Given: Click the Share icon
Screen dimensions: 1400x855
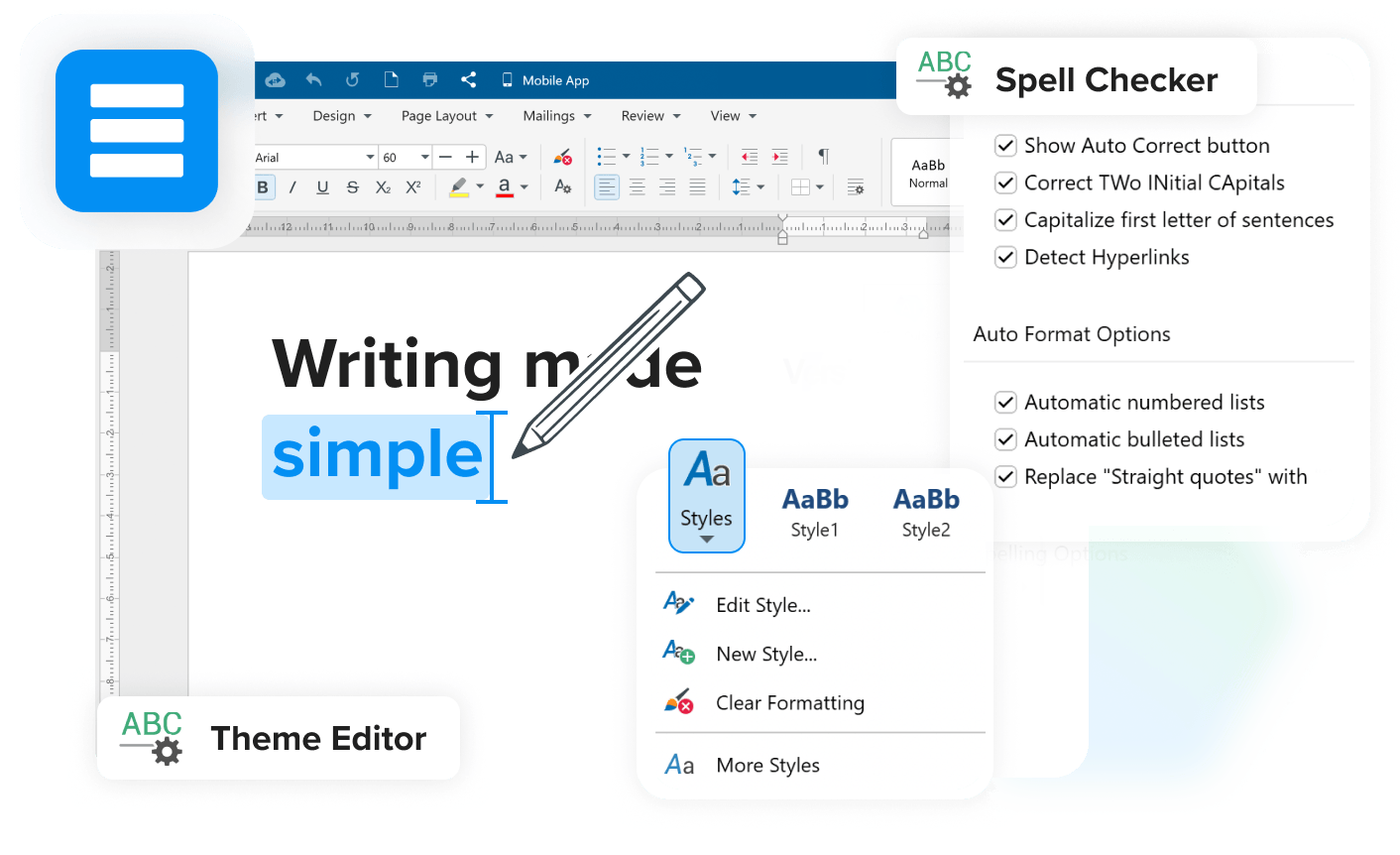Looking at the screenshot, I should [469, 80].
